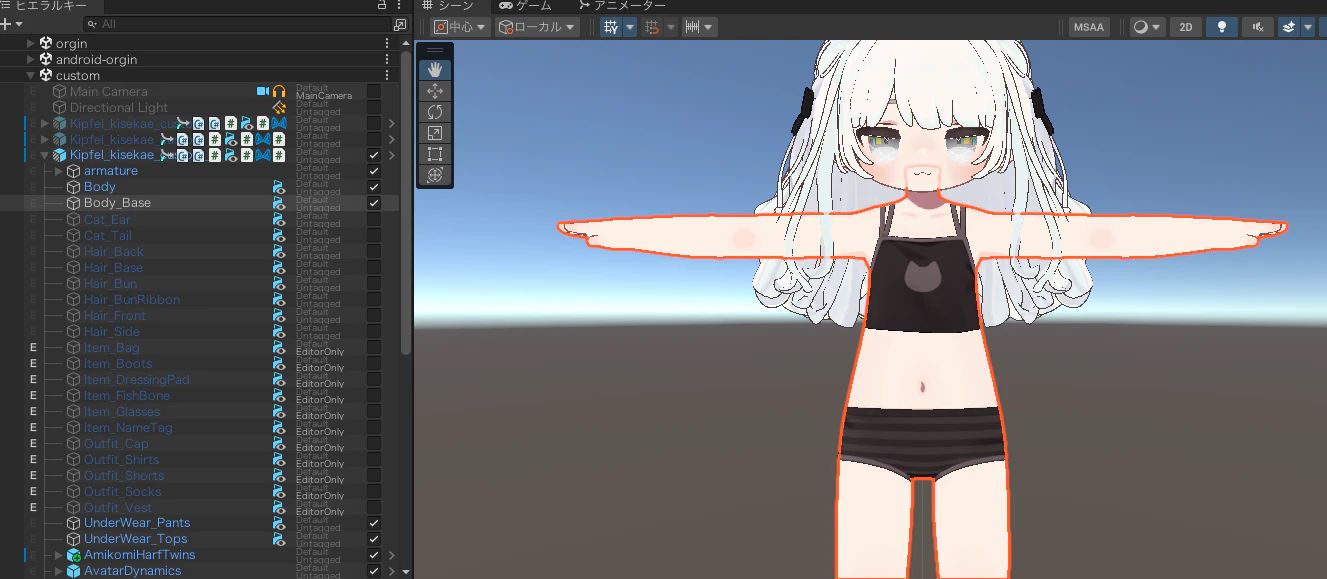Open pivot 中心 dropdown
This screenshot has height=579, width=1327.
(460, 27)
